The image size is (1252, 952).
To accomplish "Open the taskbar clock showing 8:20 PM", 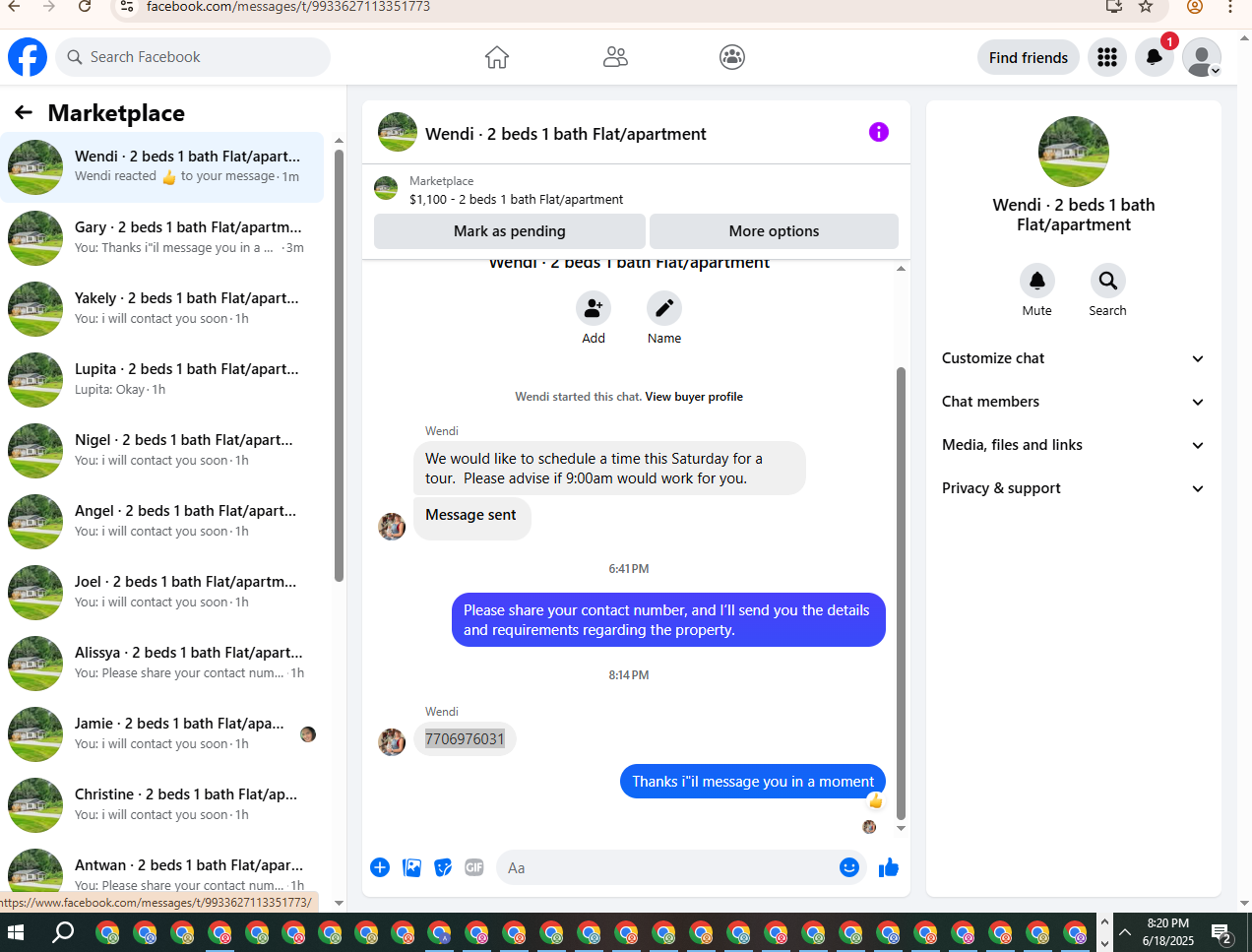I will [x=1167, y=932].
